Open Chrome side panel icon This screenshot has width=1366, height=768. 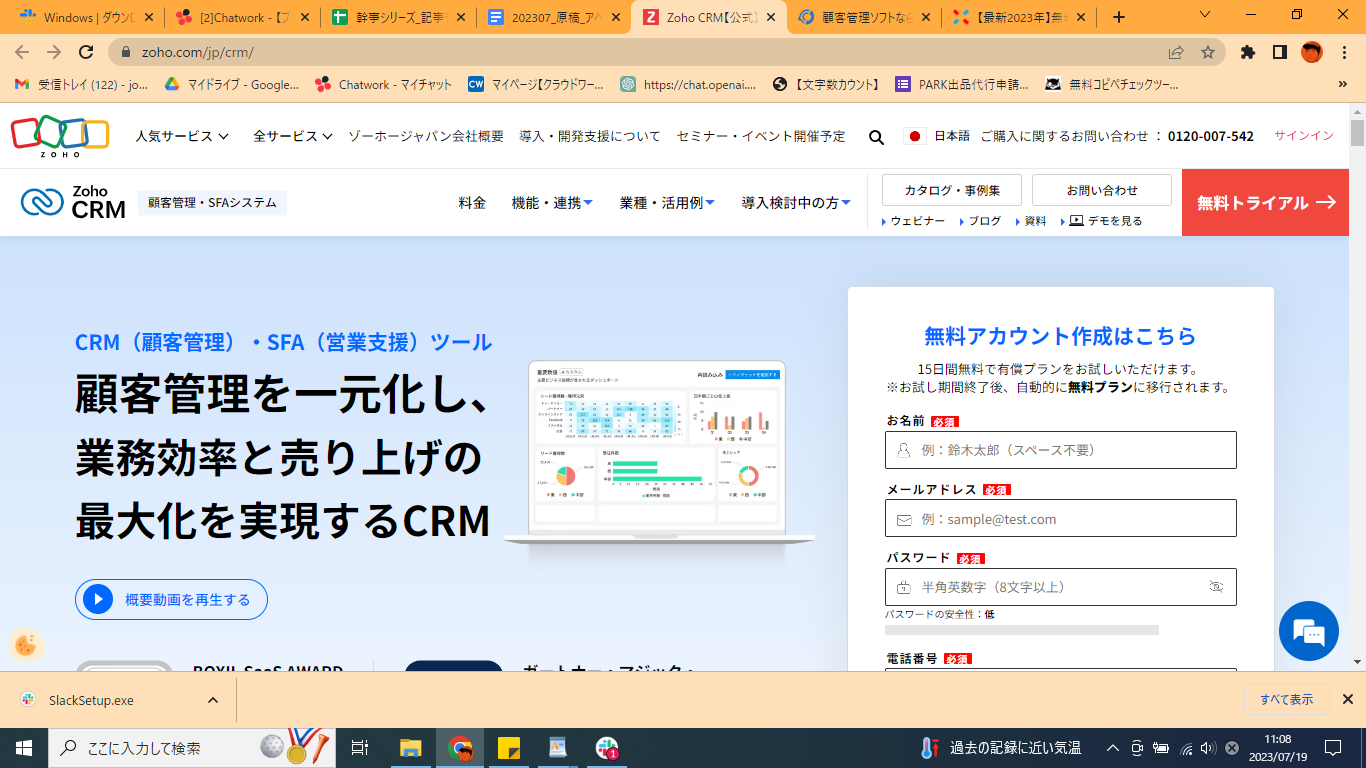tap(1279, 52)
